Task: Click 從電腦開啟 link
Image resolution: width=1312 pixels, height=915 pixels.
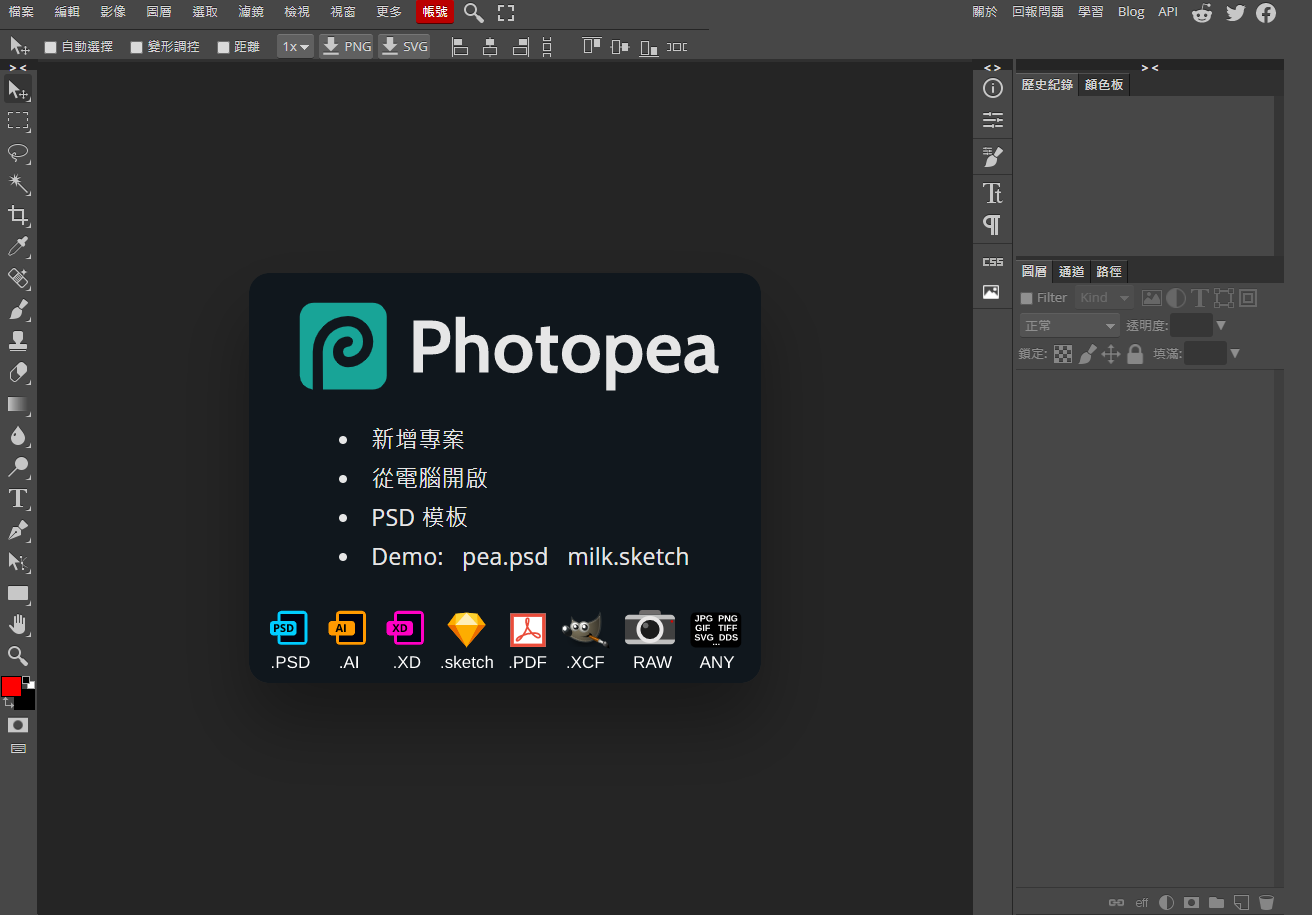Action: [x=429, y=478]
